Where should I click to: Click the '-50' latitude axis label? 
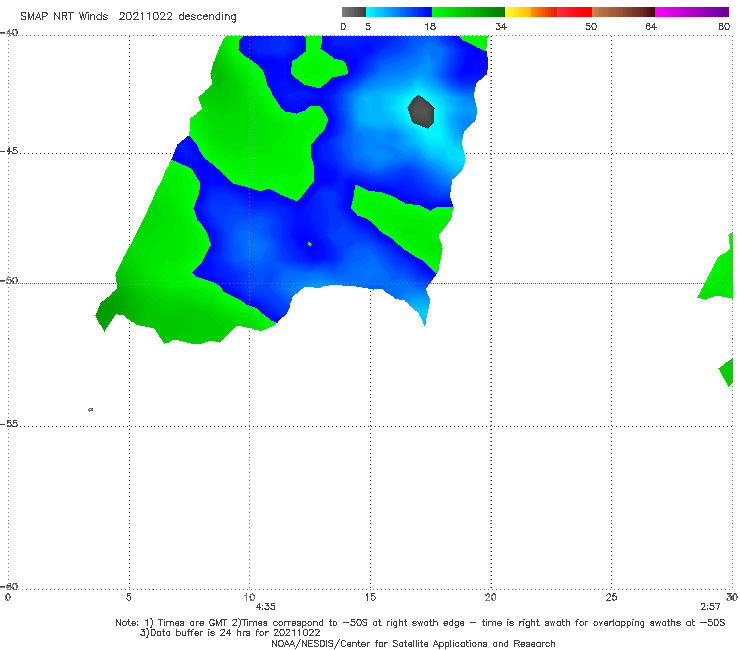click(x=9, y=280)
